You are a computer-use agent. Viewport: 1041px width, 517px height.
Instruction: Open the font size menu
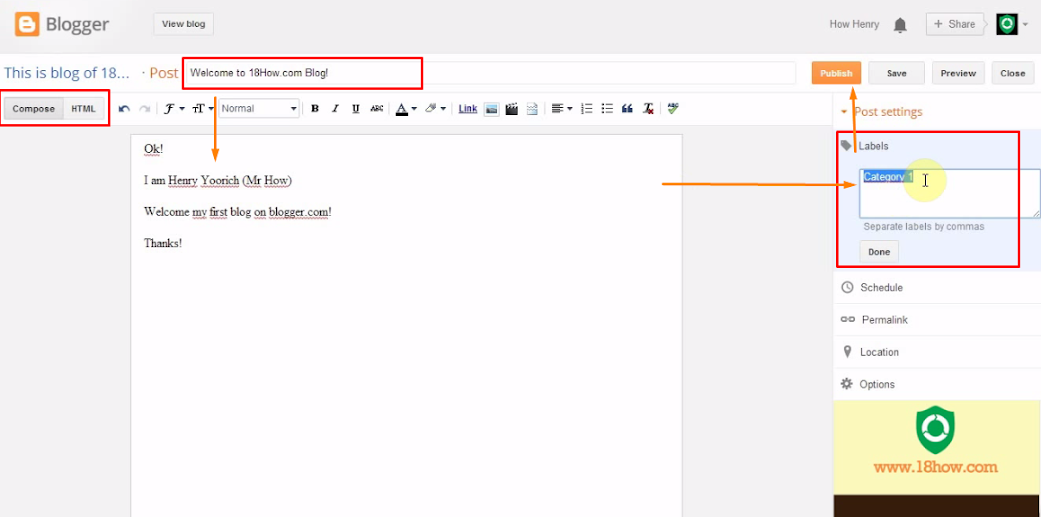[202, 109]
